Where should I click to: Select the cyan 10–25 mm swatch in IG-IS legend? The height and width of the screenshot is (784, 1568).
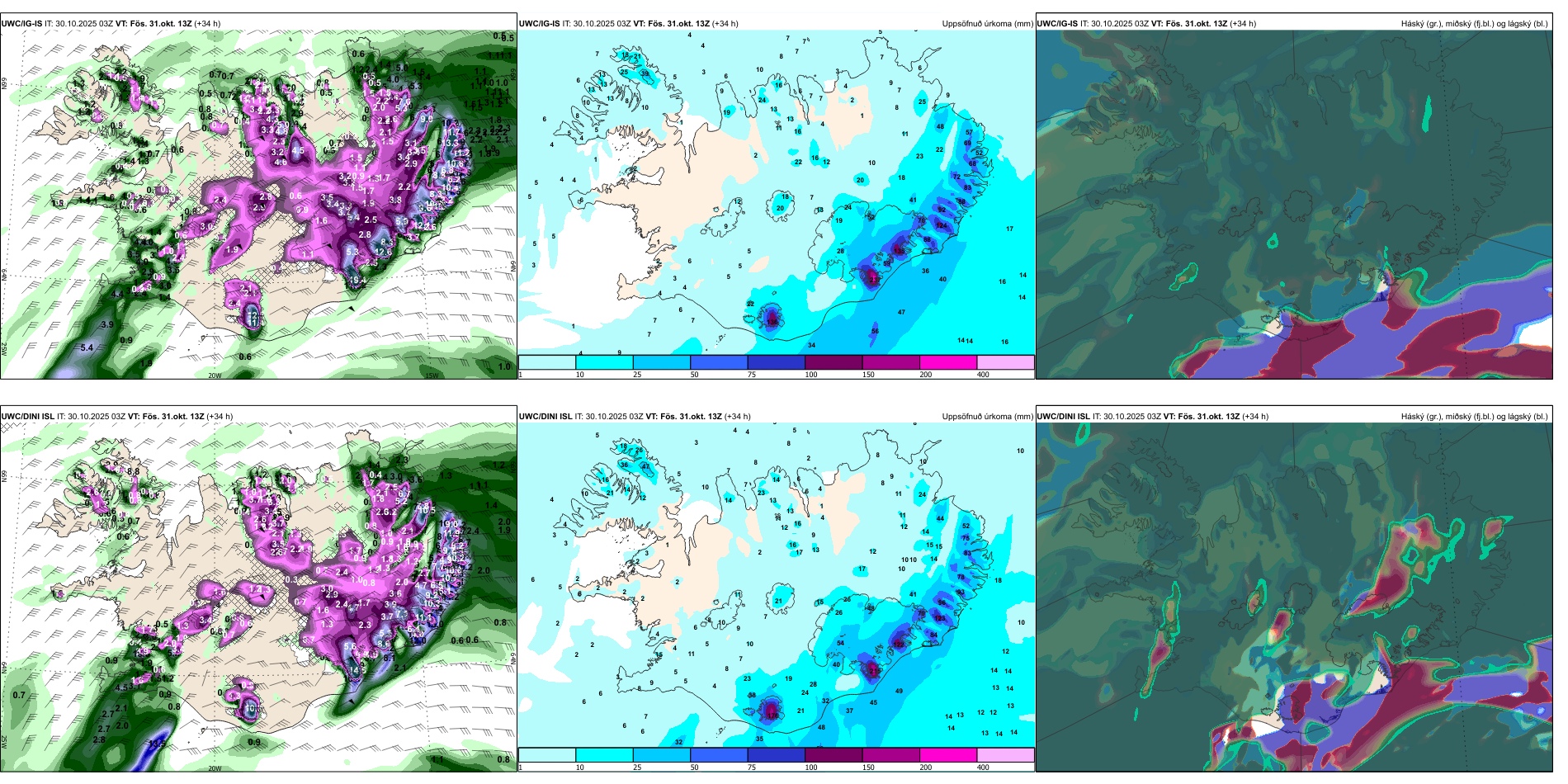[x=604, y=362]
